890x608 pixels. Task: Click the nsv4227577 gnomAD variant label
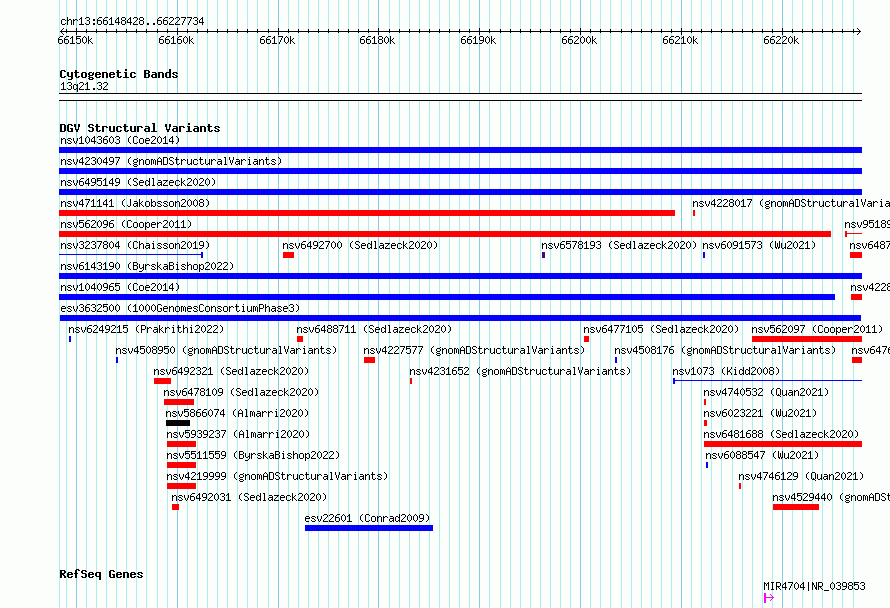click(x=474, y=350)
